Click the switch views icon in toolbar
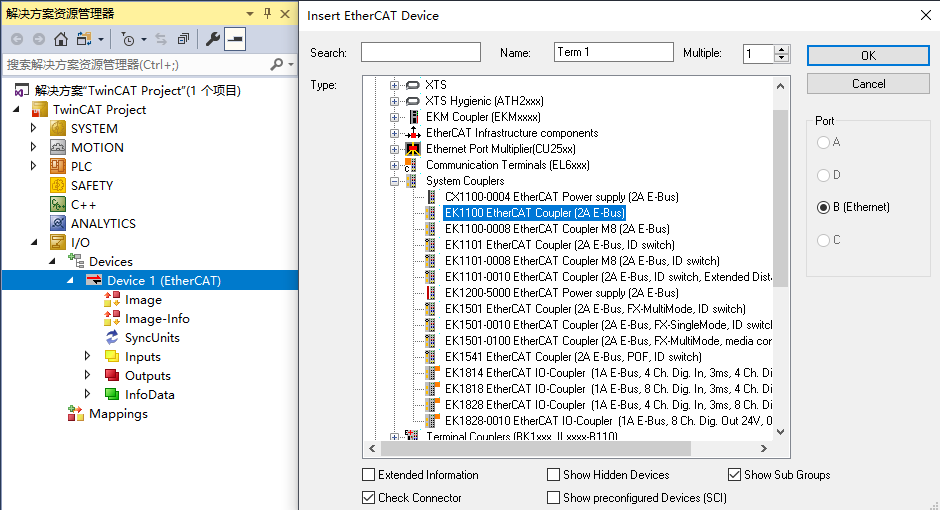The width and height of the screenshot is (940, 510). (83, 40)
